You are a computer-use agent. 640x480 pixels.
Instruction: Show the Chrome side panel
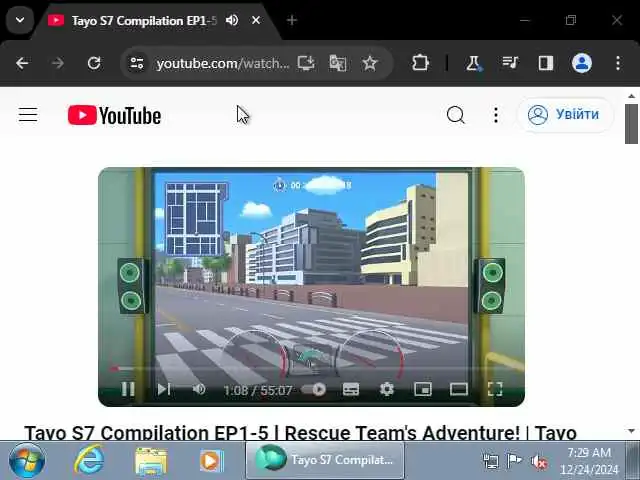tap(546, 63)
